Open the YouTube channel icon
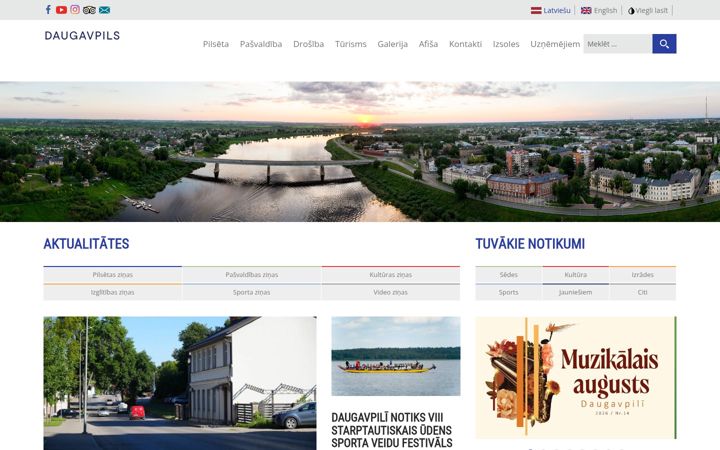The image size is (720, 450). [x=62, y=10]
